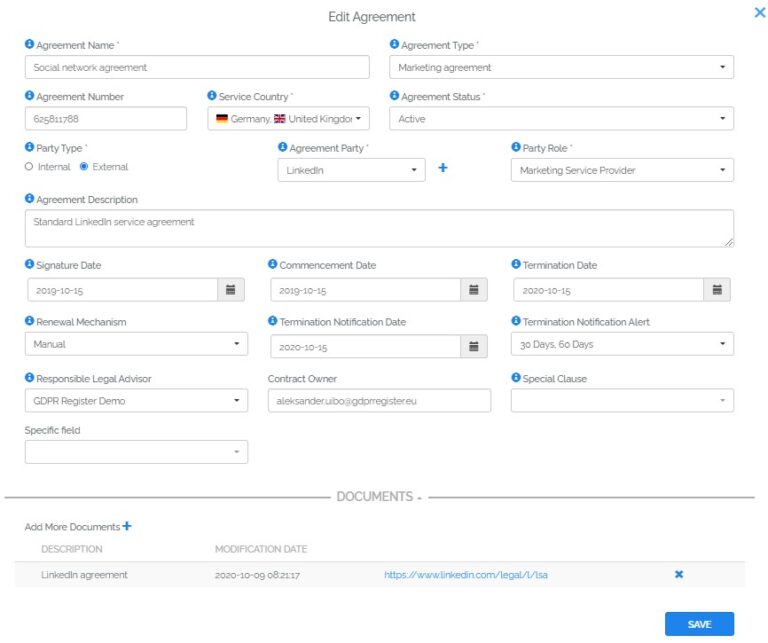The image size is (768, 643).
Task: Click the Save button
Action: (x=699, y=624)
